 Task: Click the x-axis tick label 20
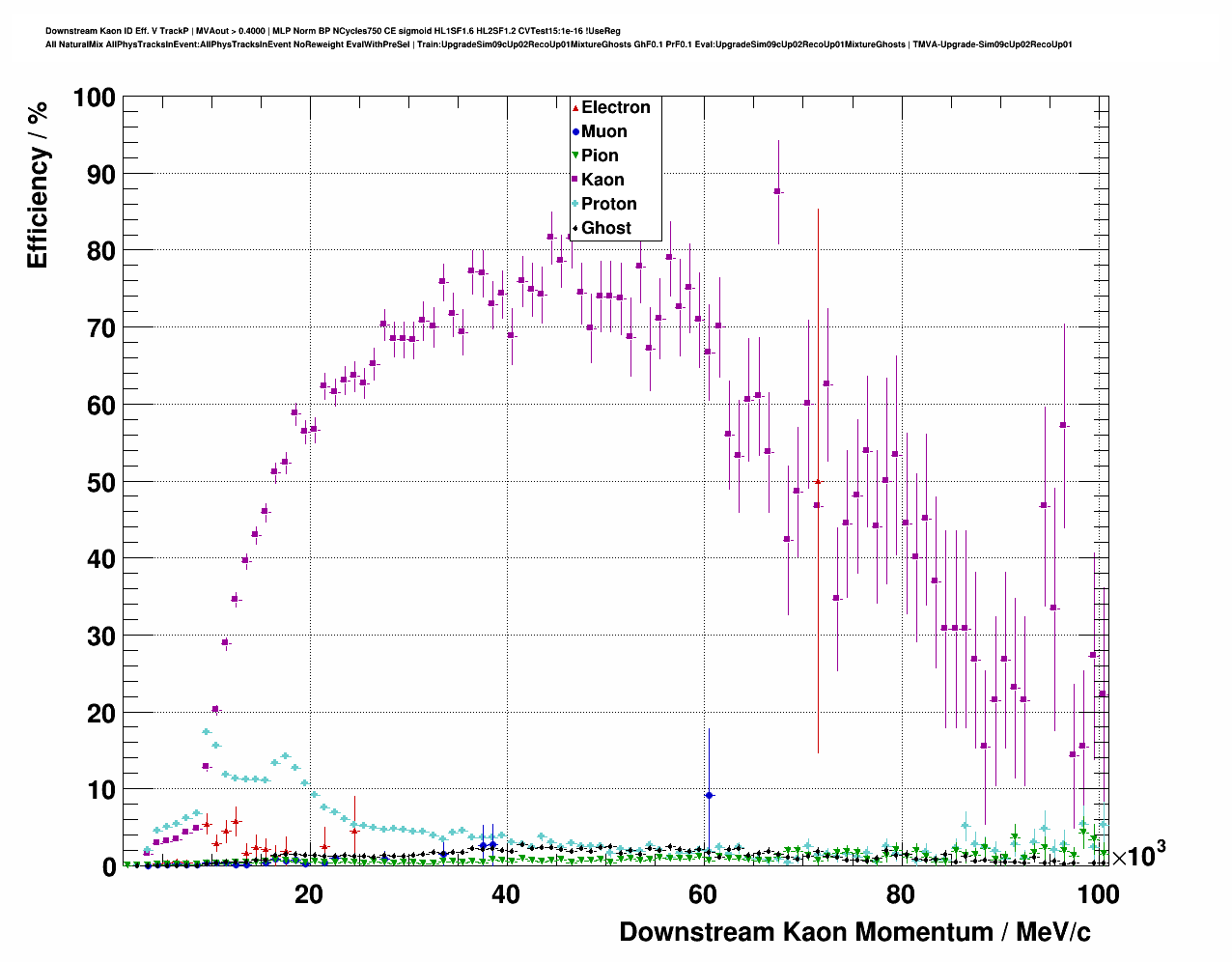pos(309,894)
